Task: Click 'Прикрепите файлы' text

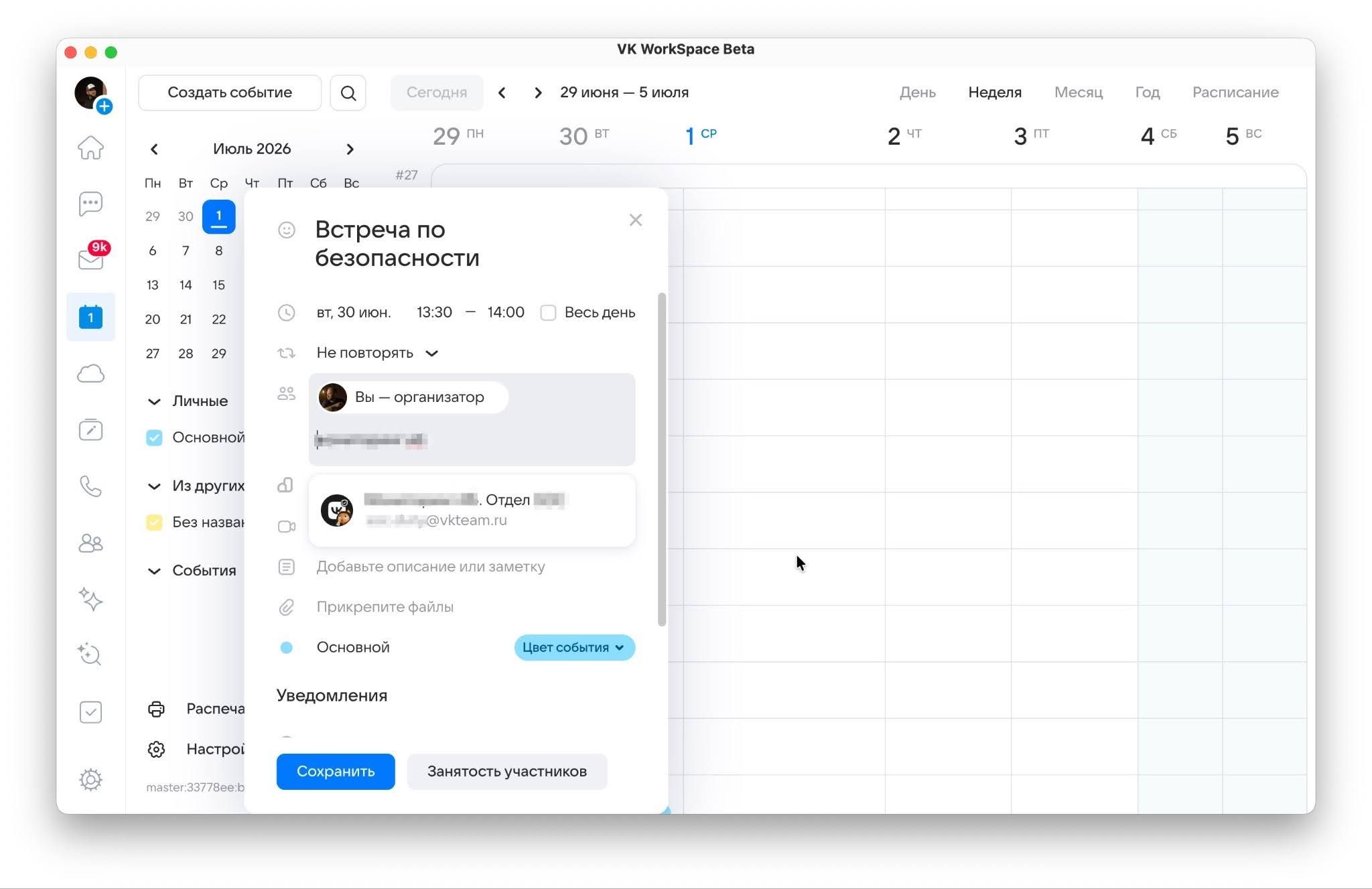Action: click(385, 607)
